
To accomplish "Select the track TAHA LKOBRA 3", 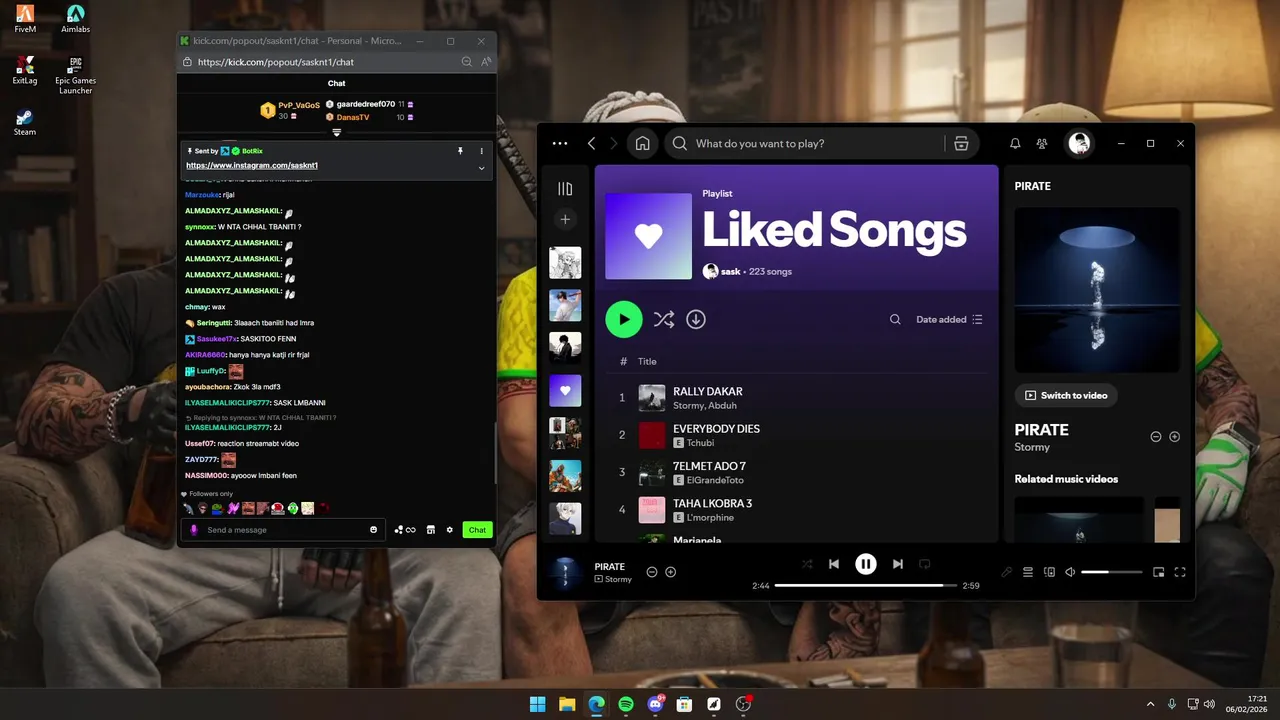I will click(796, 510).
